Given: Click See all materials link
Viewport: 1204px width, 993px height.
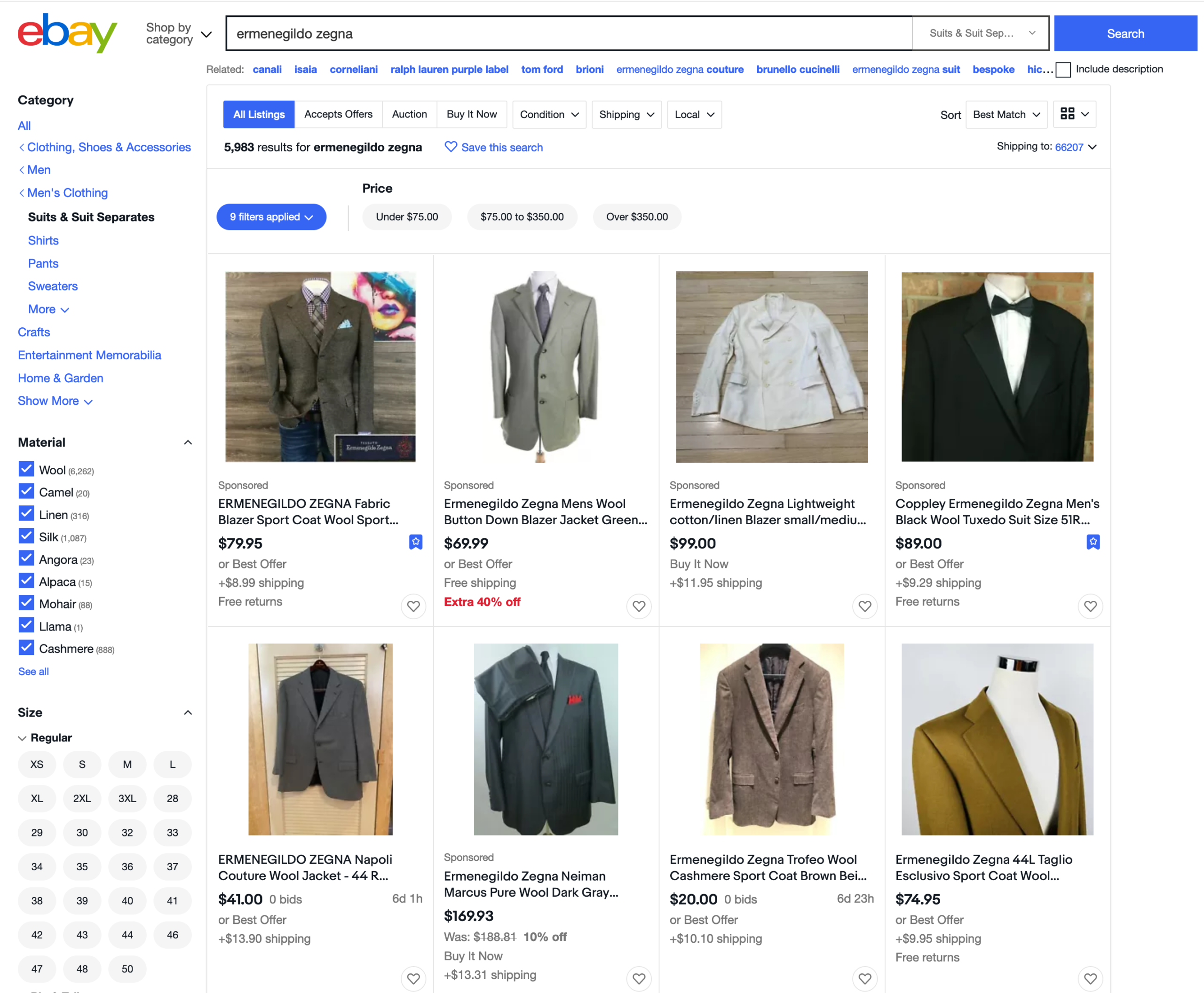Looking at the screenshot, I should pos(33,671).
